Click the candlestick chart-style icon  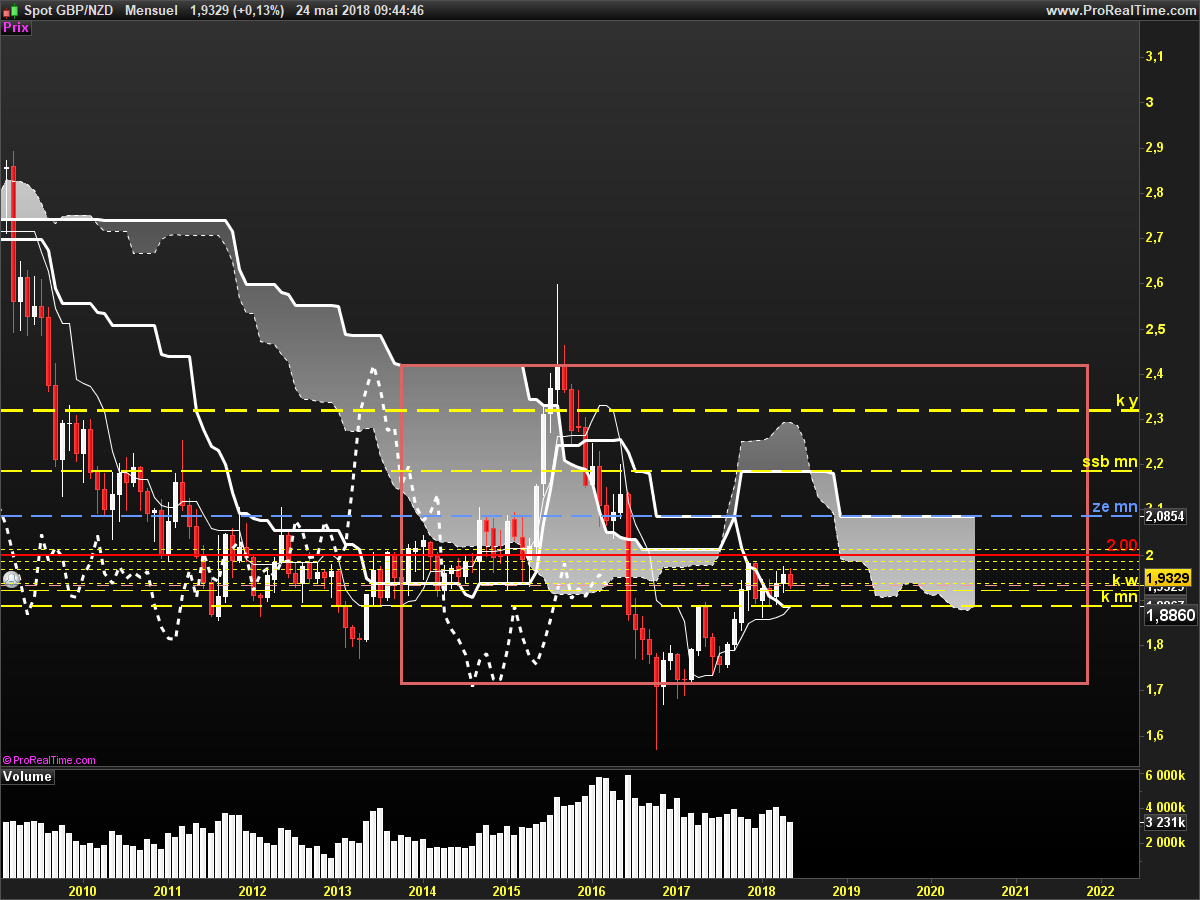pyautogui.click(x=10, y=10)
